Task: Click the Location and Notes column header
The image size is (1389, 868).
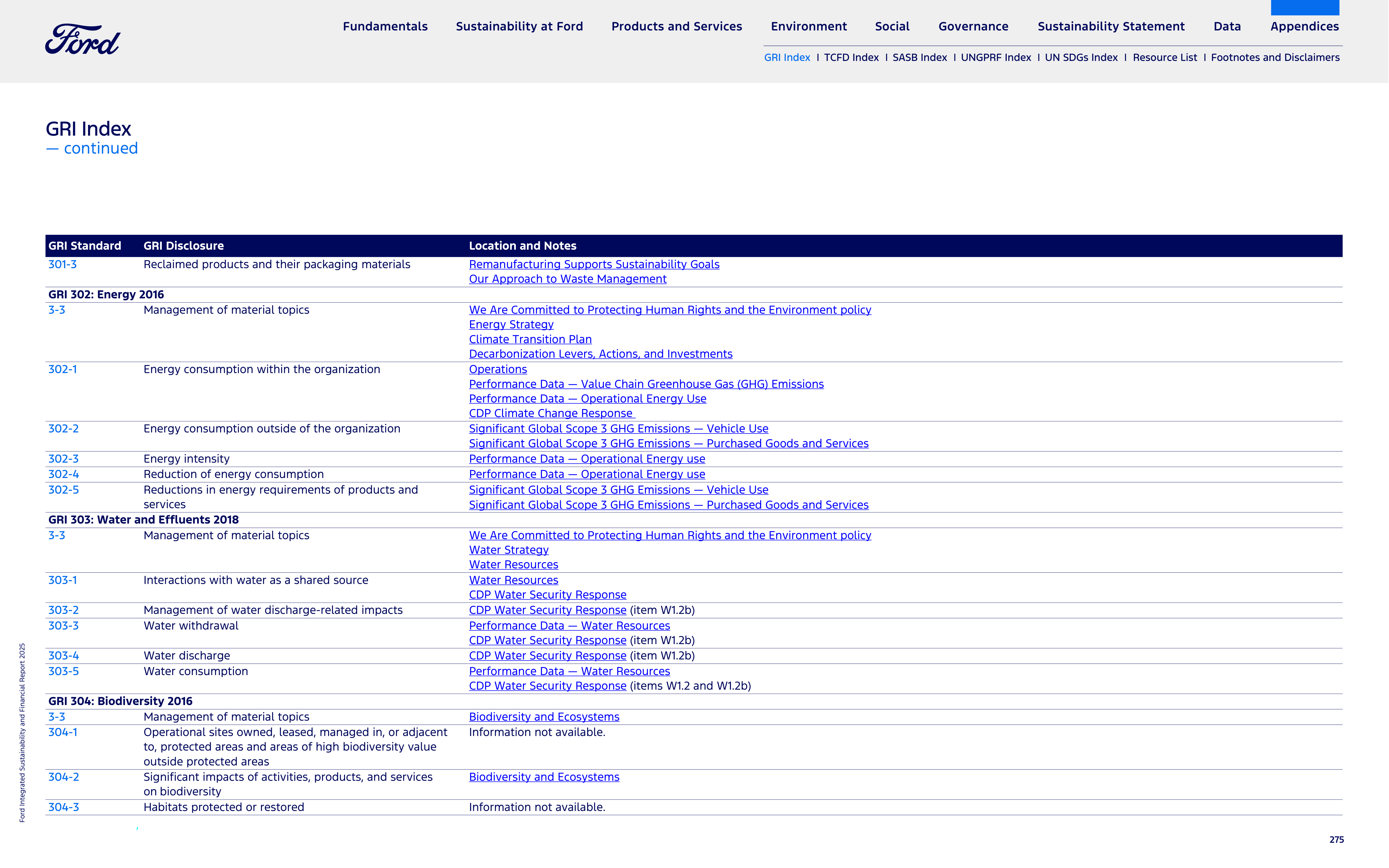Action: click(x=523, y=246)
